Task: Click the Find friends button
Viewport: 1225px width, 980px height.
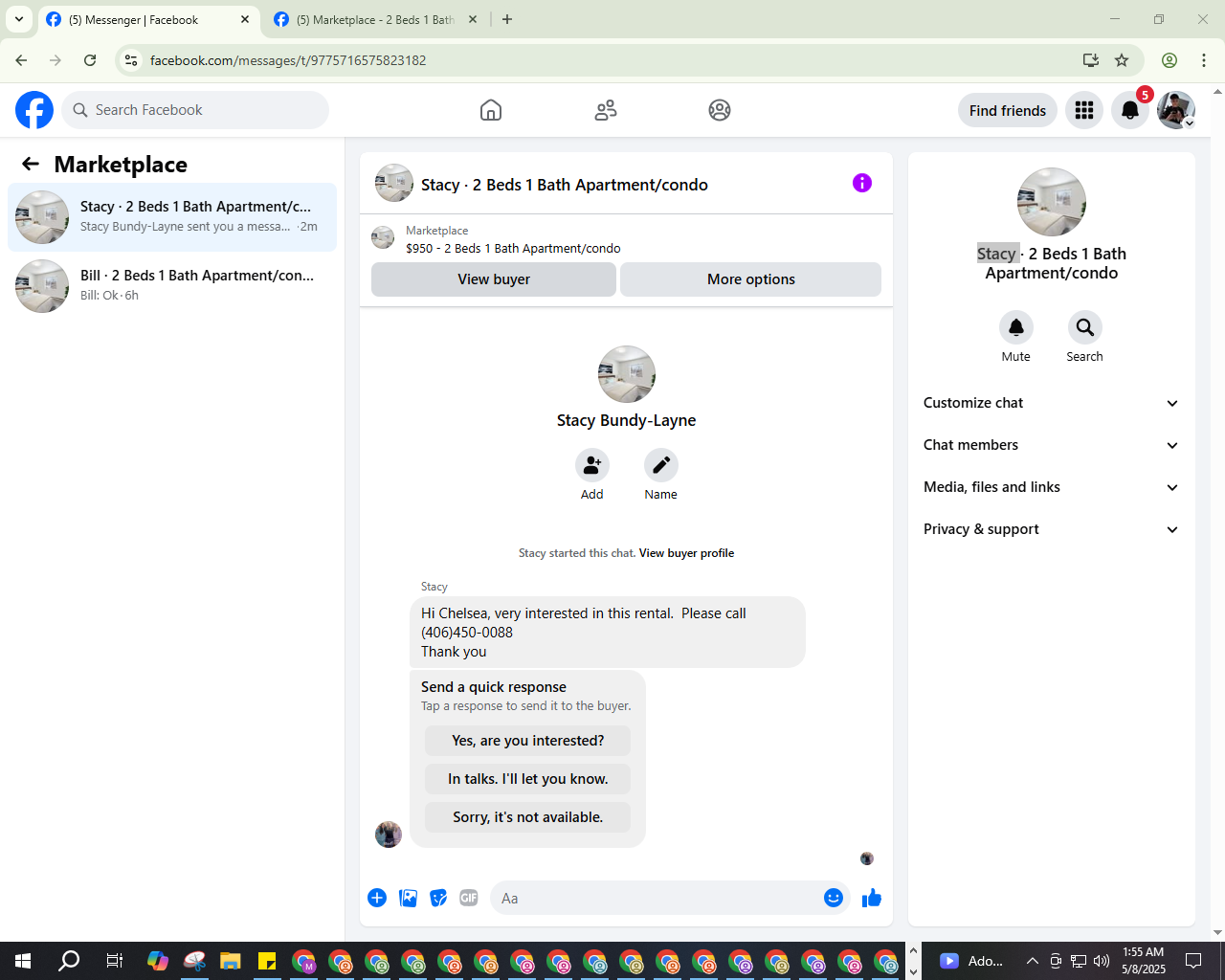Action: click(x=1008, y=110)
